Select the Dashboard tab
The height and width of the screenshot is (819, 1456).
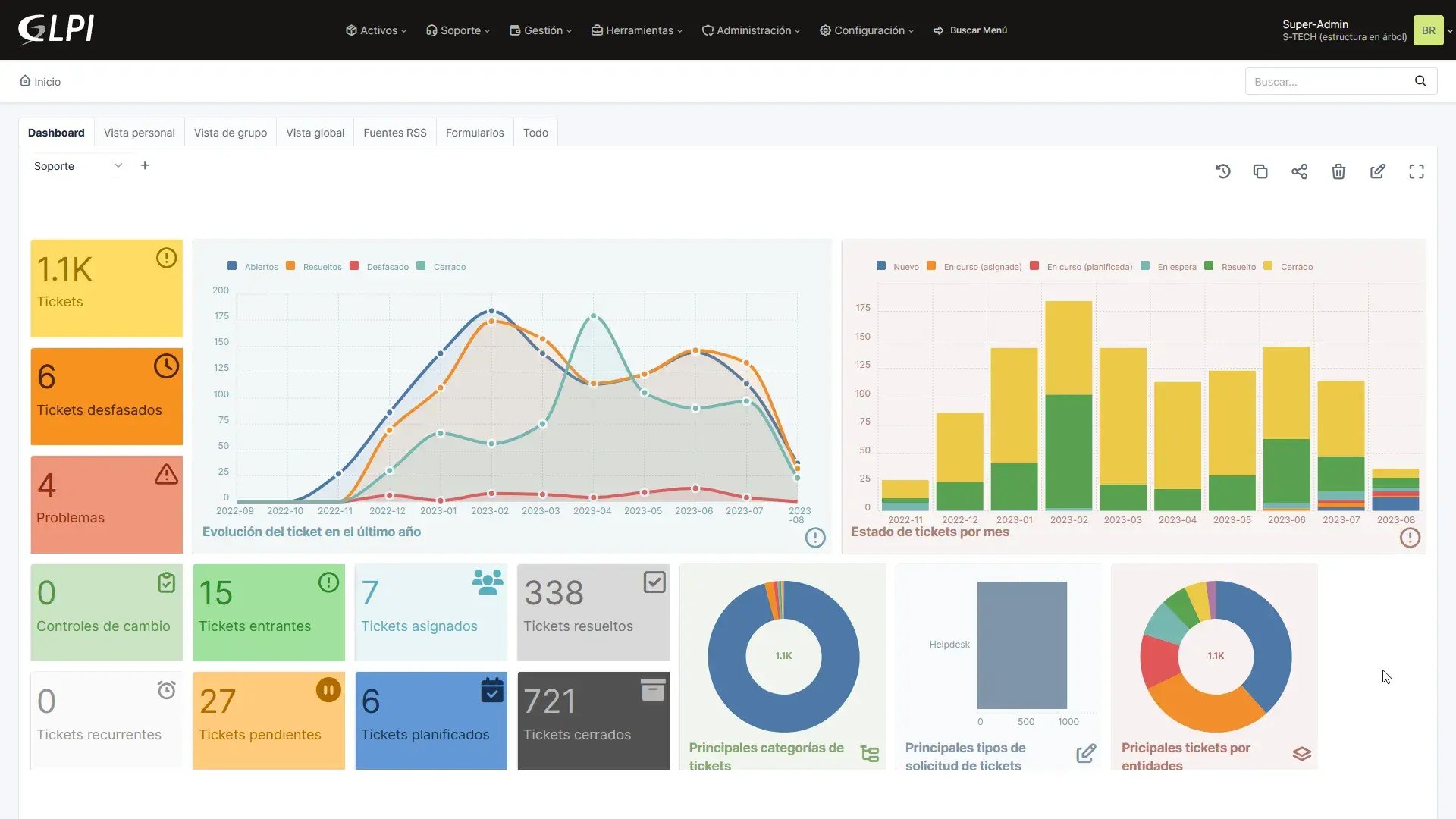pyautogui.click(x=56, y=133)
